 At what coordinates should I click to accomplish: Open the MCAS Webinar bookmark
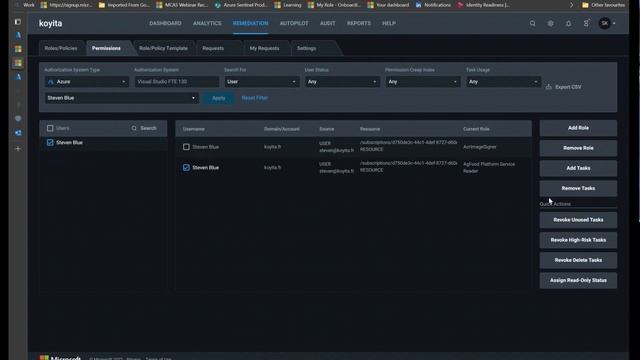pos(182,5)
